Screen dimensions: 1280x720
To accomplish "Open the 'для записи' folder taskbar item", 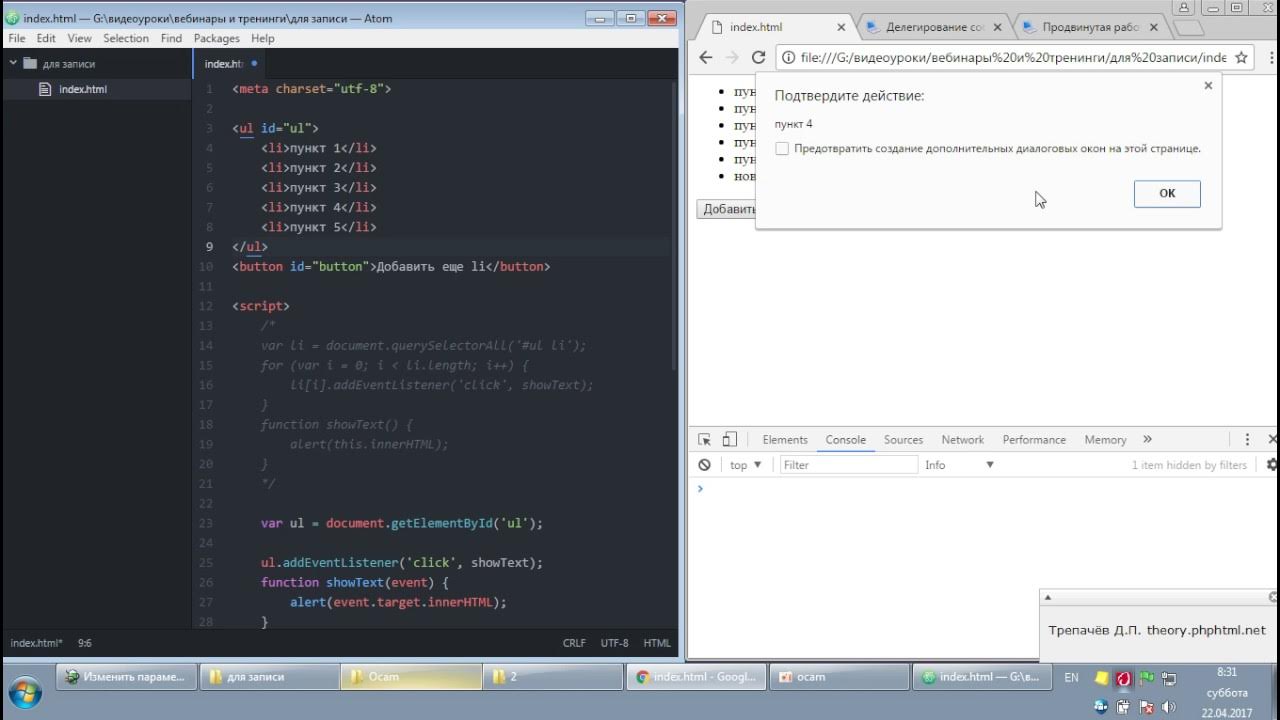I will coord(269,677).
